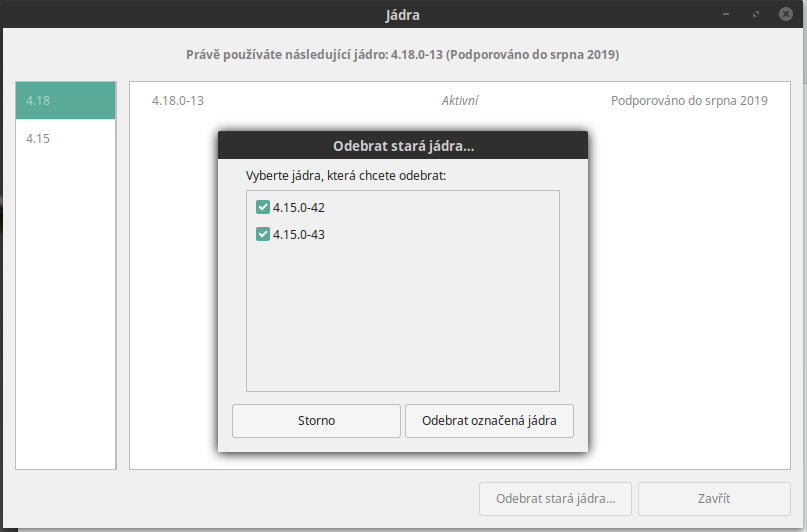The image size is (807, 532).
Task: Click Podporováno do srpna 2019 in the kernel row
Action: (689, 101)
